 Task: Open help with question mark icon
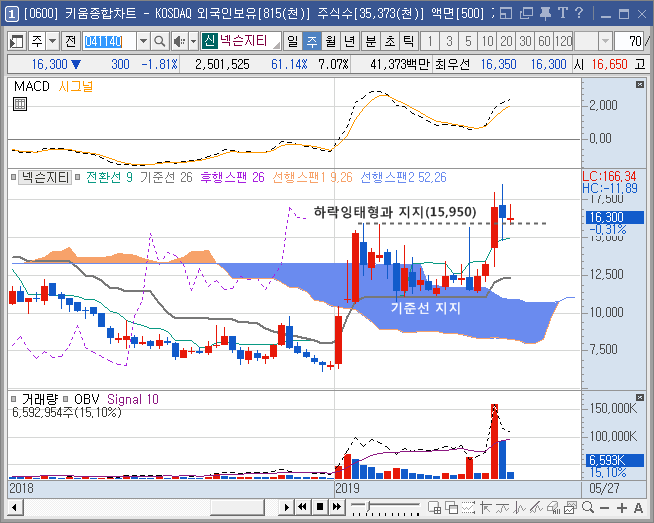pyautogui.click(x=579, y=13)
